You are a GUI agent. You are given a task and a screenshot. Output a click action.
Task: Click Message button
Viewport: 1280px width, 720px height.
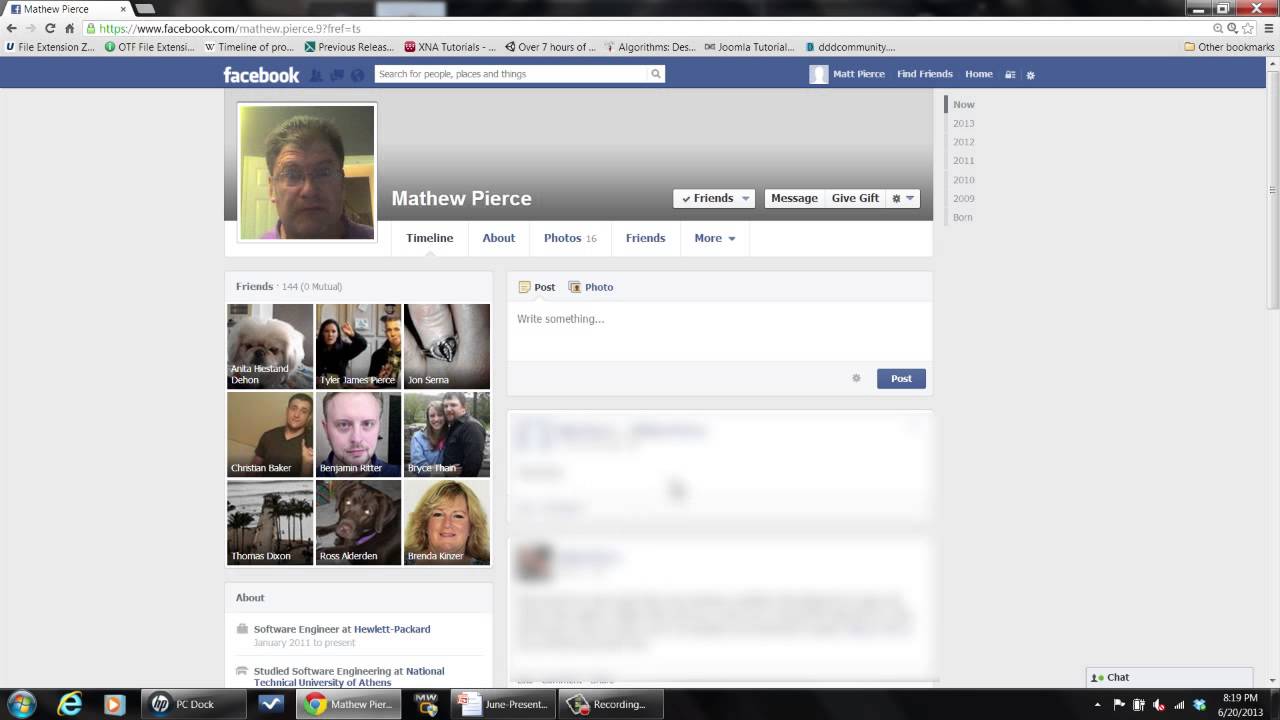pos(794,198)
